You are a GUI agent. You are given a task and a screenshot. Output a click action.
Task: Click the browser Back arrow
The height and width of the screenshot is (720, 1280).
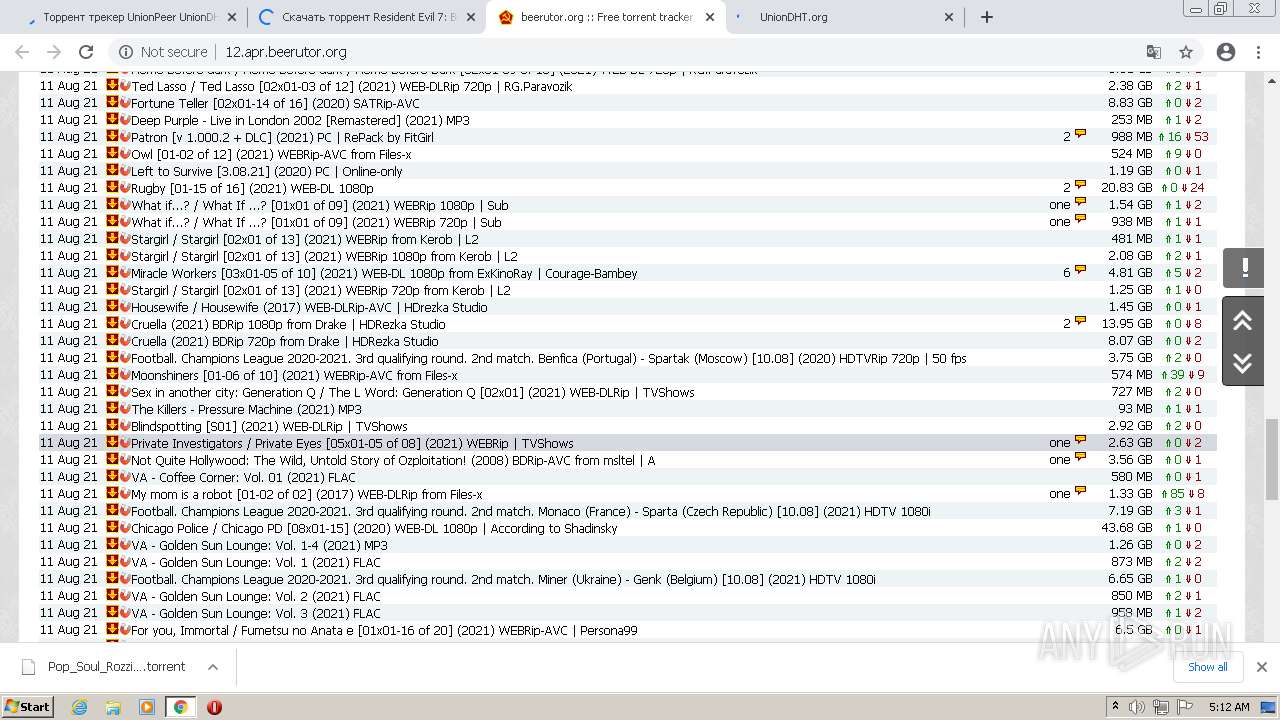pyautogui.click(x=22, y=52)
